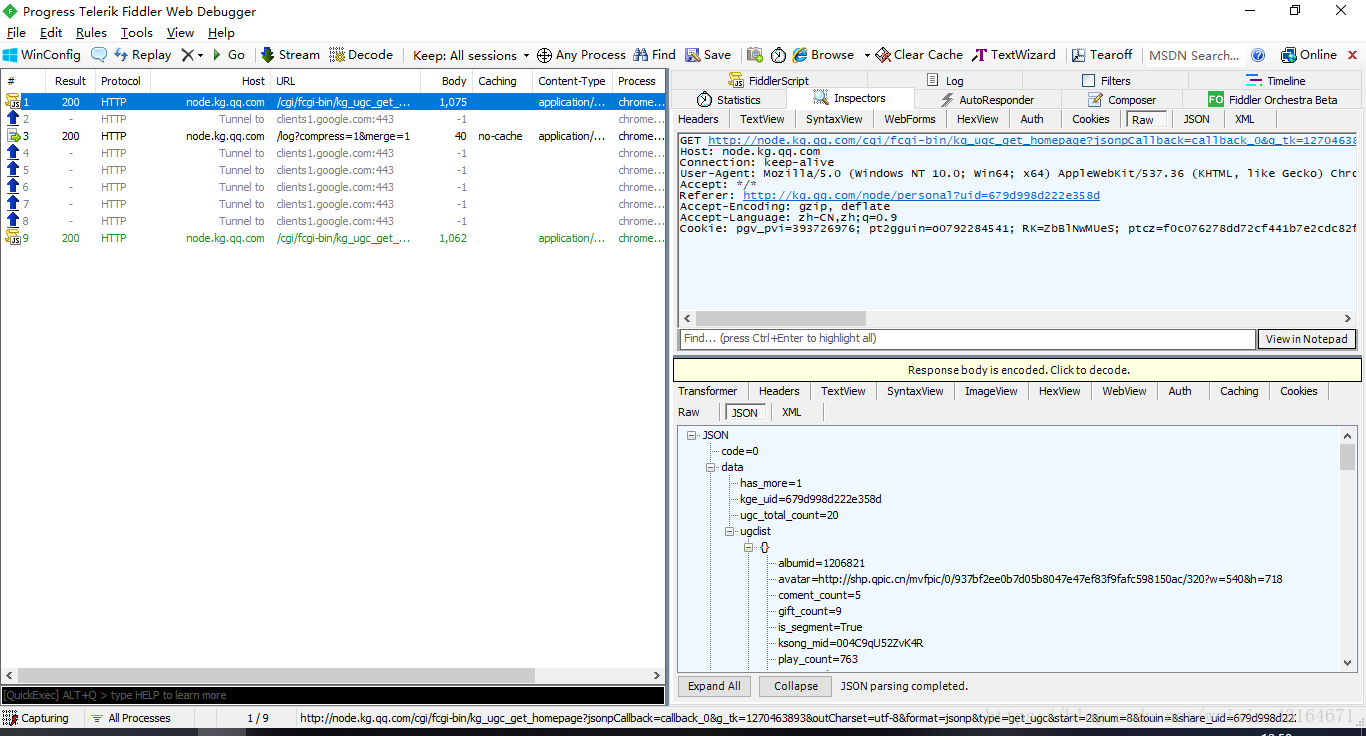Click the Any Process target picker

(x=581, y=55)
